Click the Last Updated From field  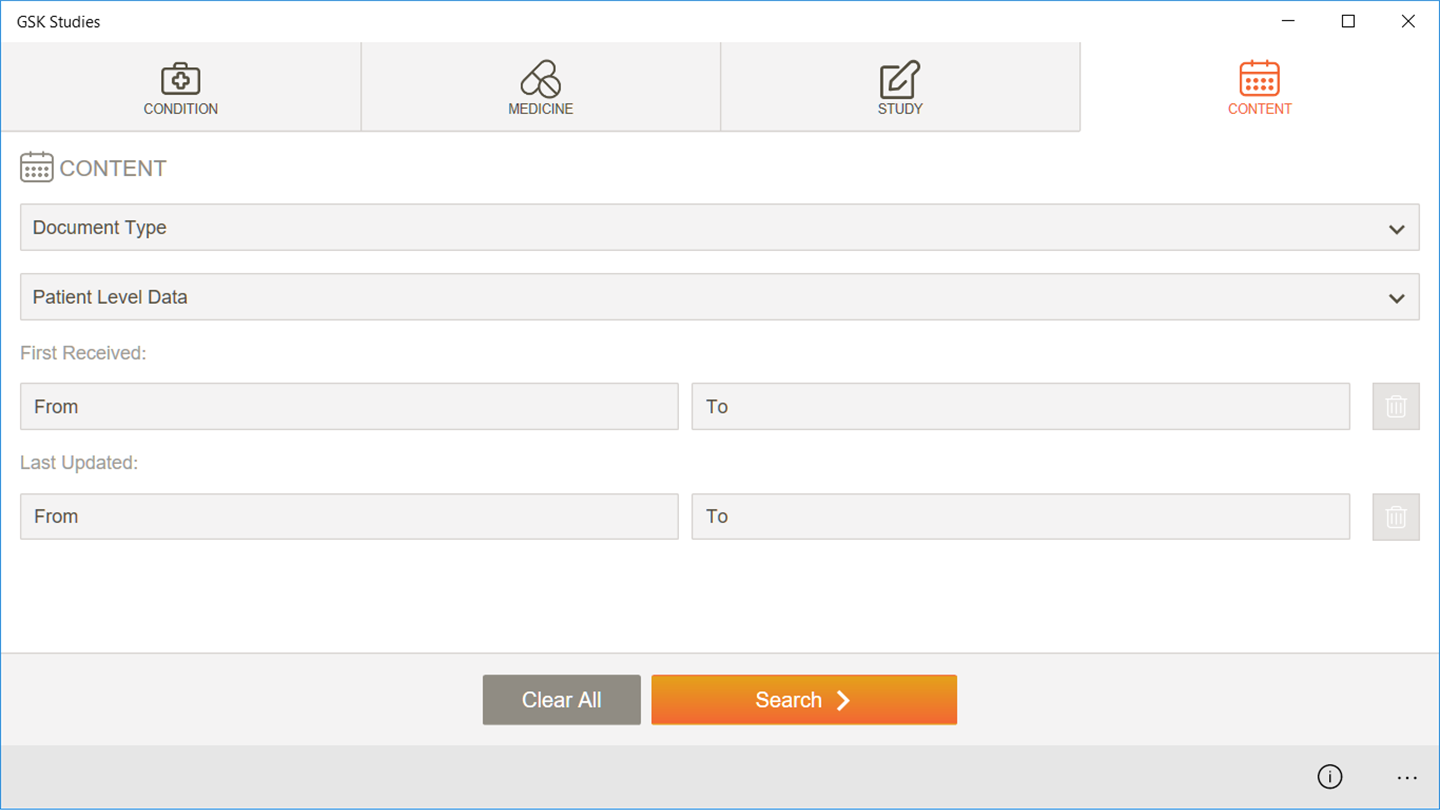pos(349,516)
